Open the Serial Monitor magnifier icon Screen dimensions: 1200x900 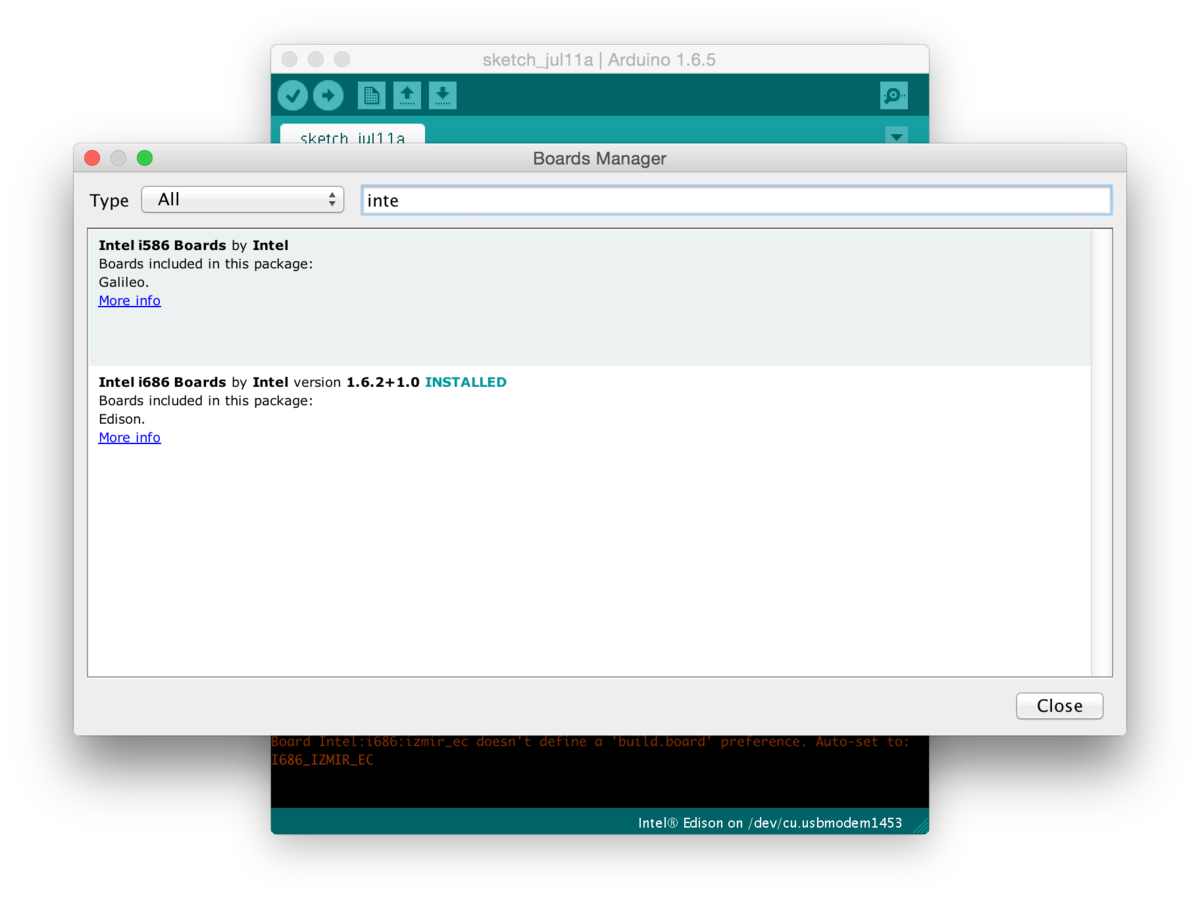click(894, 95)
